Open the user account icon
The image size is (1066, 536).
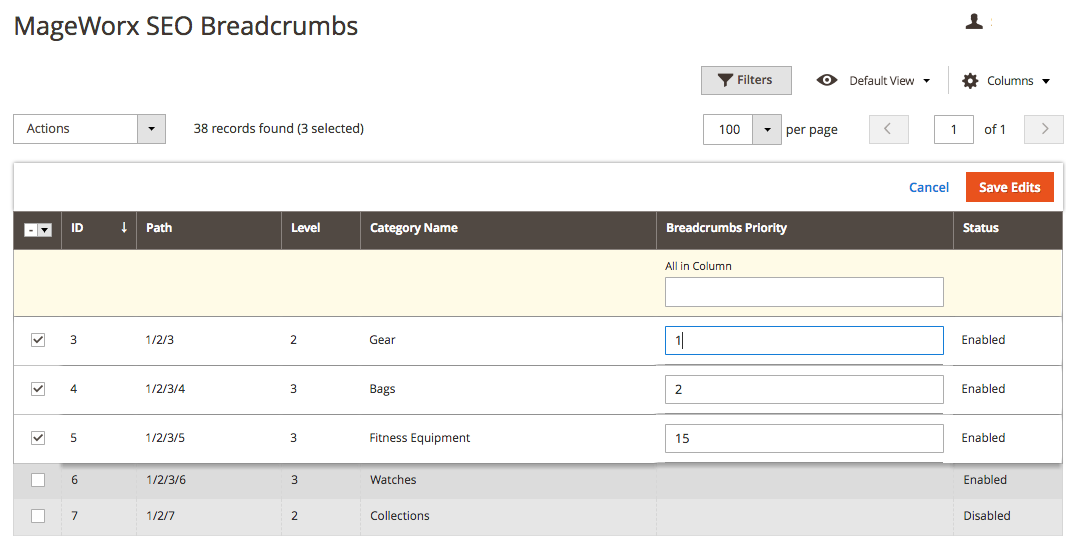coord(974,22)
